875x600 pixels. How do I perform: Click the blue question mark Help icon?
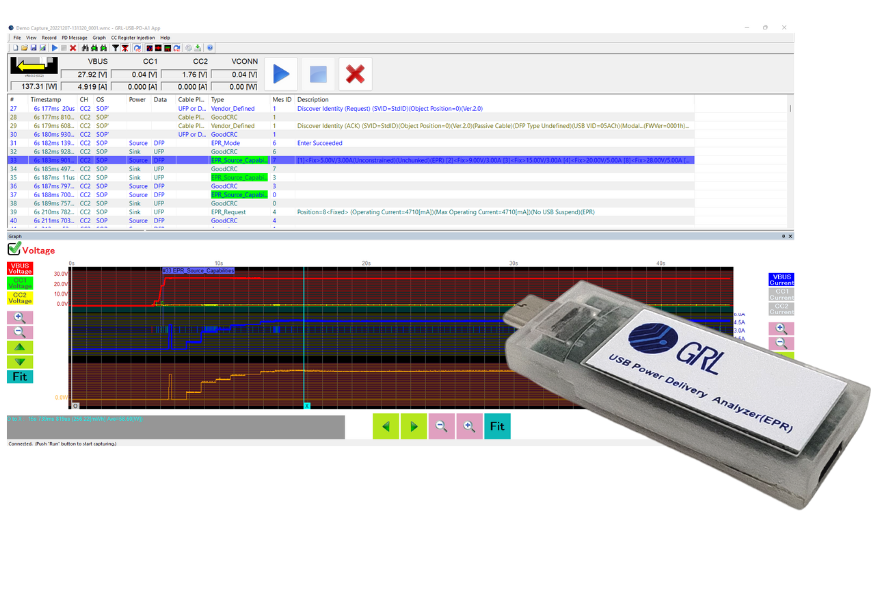coord(210,48)
